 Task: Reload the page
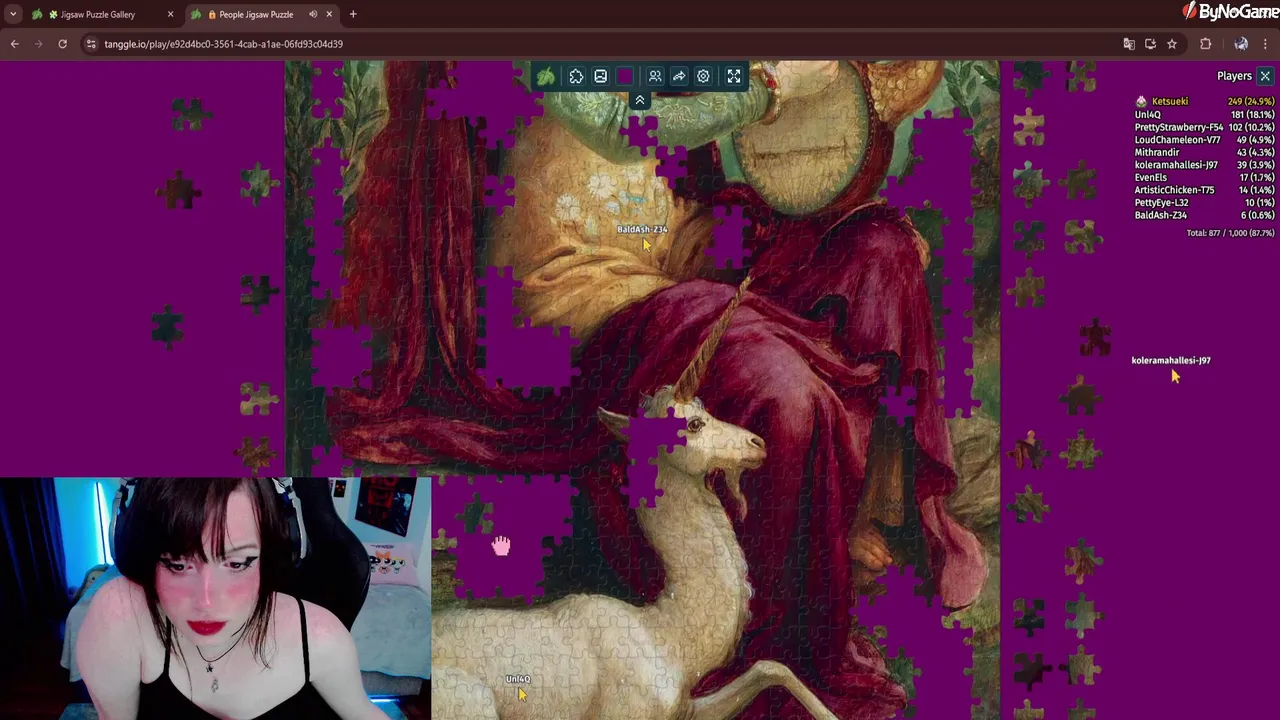click(62, 44)
